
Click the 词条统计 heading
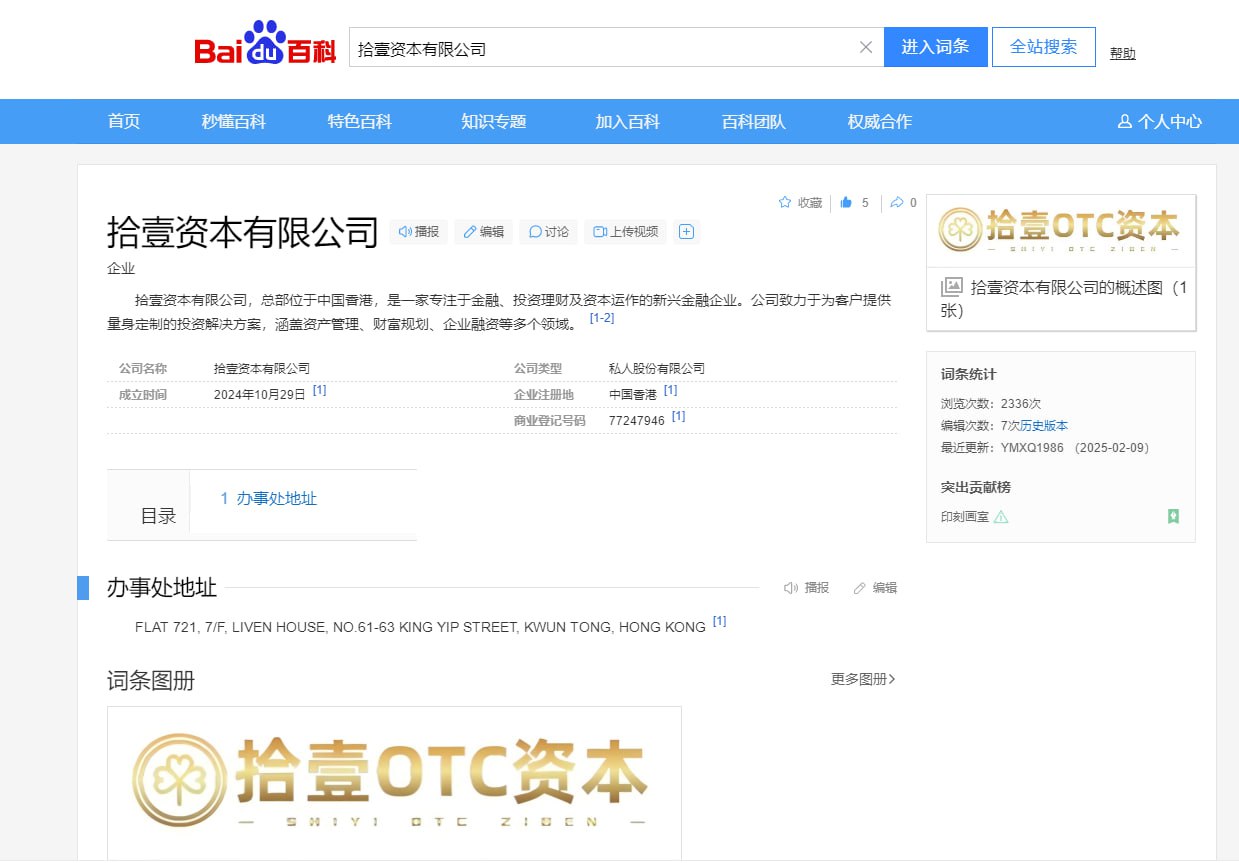click(969, 374)
